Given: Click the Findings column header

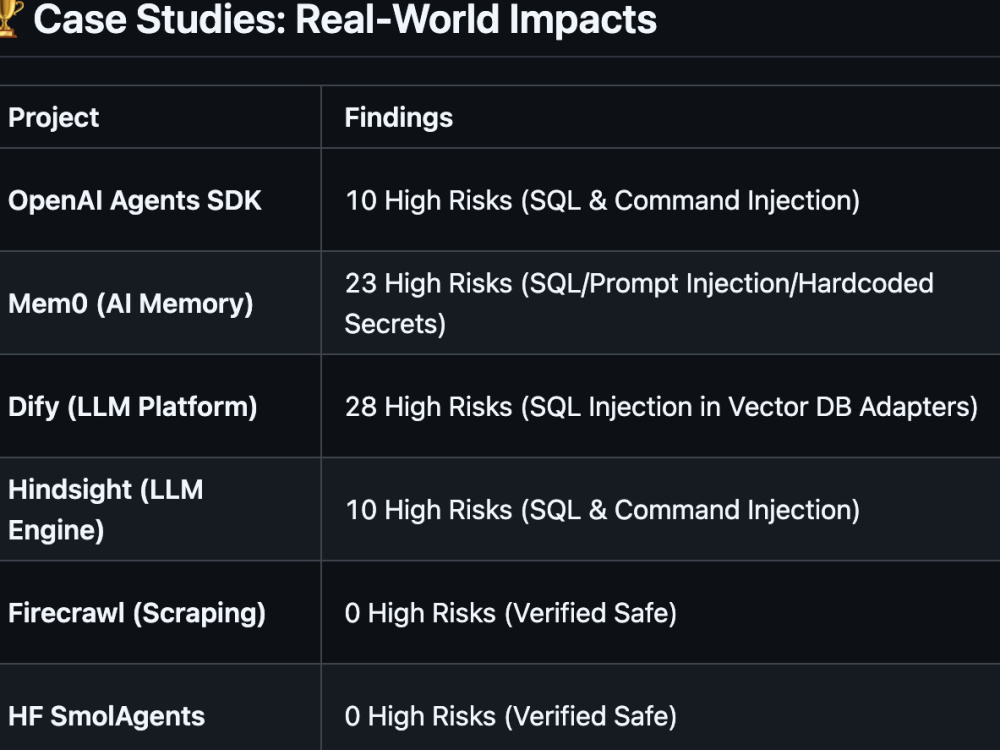Looking at the screenshot, I should (x=399, y=117).
